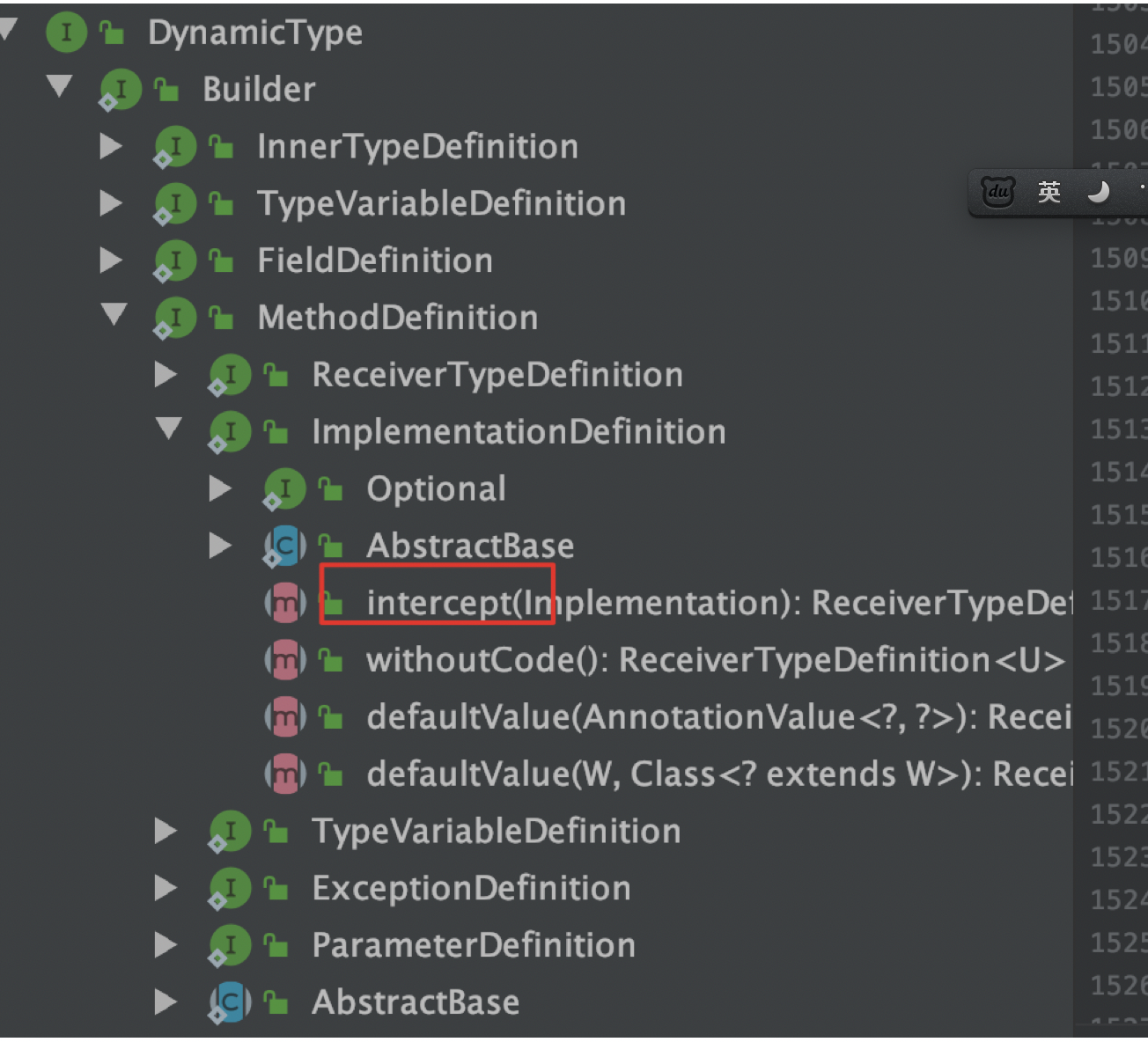Click the DynamicType interface icon

[66, 33]
